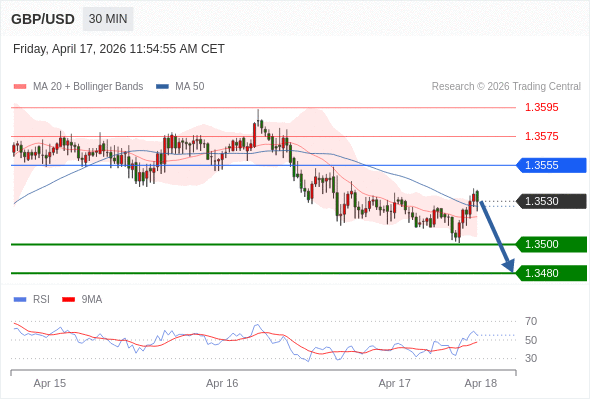Select the MA 20 + Bollinger Bands legend label
This screenshot has height=400, width=590.
click(88, 87)
